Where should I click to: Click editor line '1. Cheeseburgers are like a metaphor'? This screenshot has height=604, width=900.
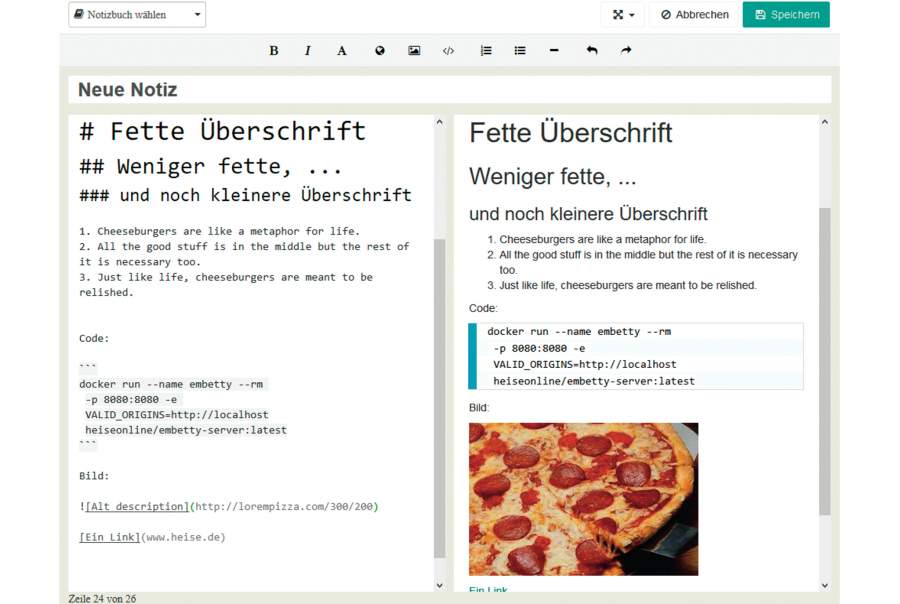(x=219, y=231)
